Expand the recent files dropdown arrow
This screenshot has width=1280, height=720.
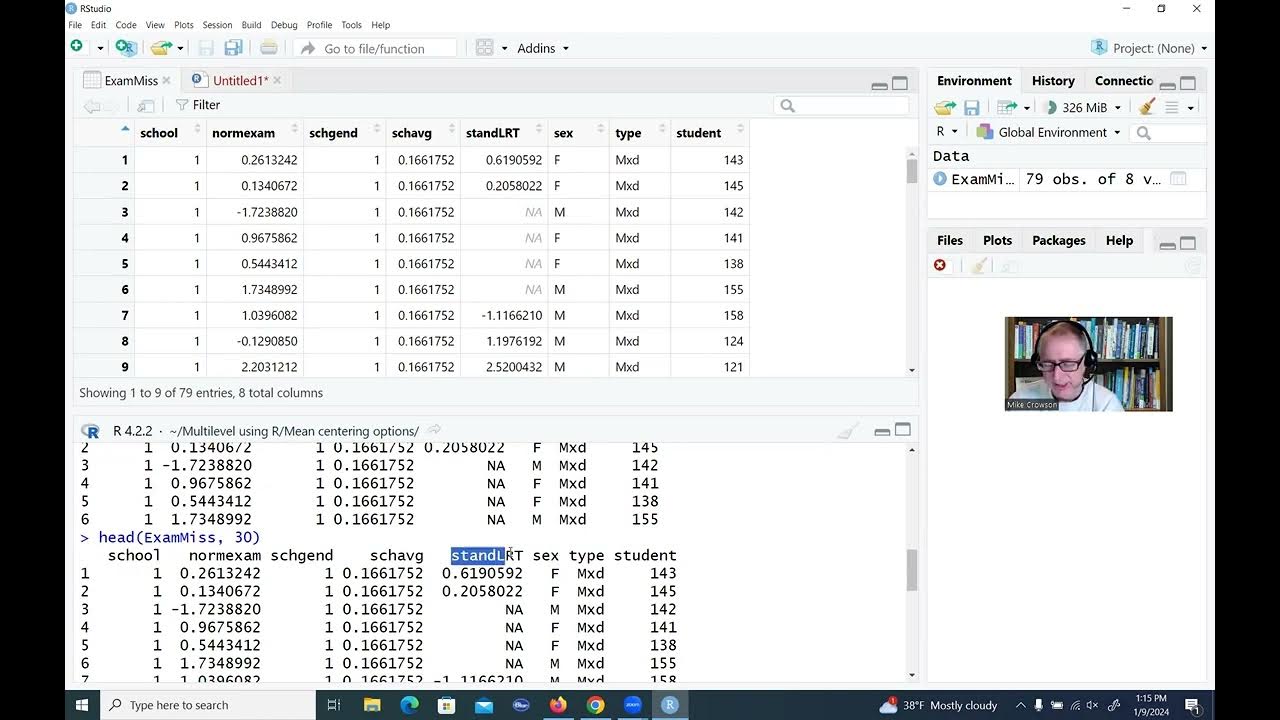pyautogui.click(x=180, y=48)
